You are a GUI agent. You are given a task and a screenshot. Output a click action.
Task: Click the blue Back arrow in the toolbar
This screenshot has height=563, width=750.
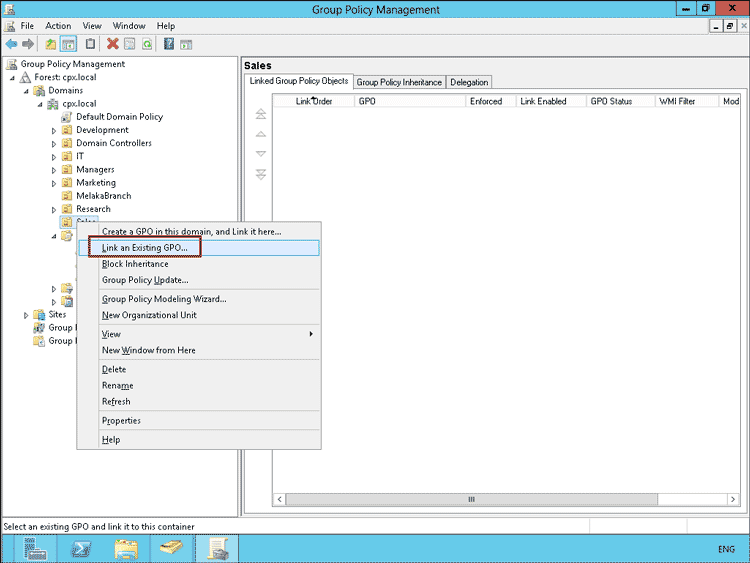[11, 44]
